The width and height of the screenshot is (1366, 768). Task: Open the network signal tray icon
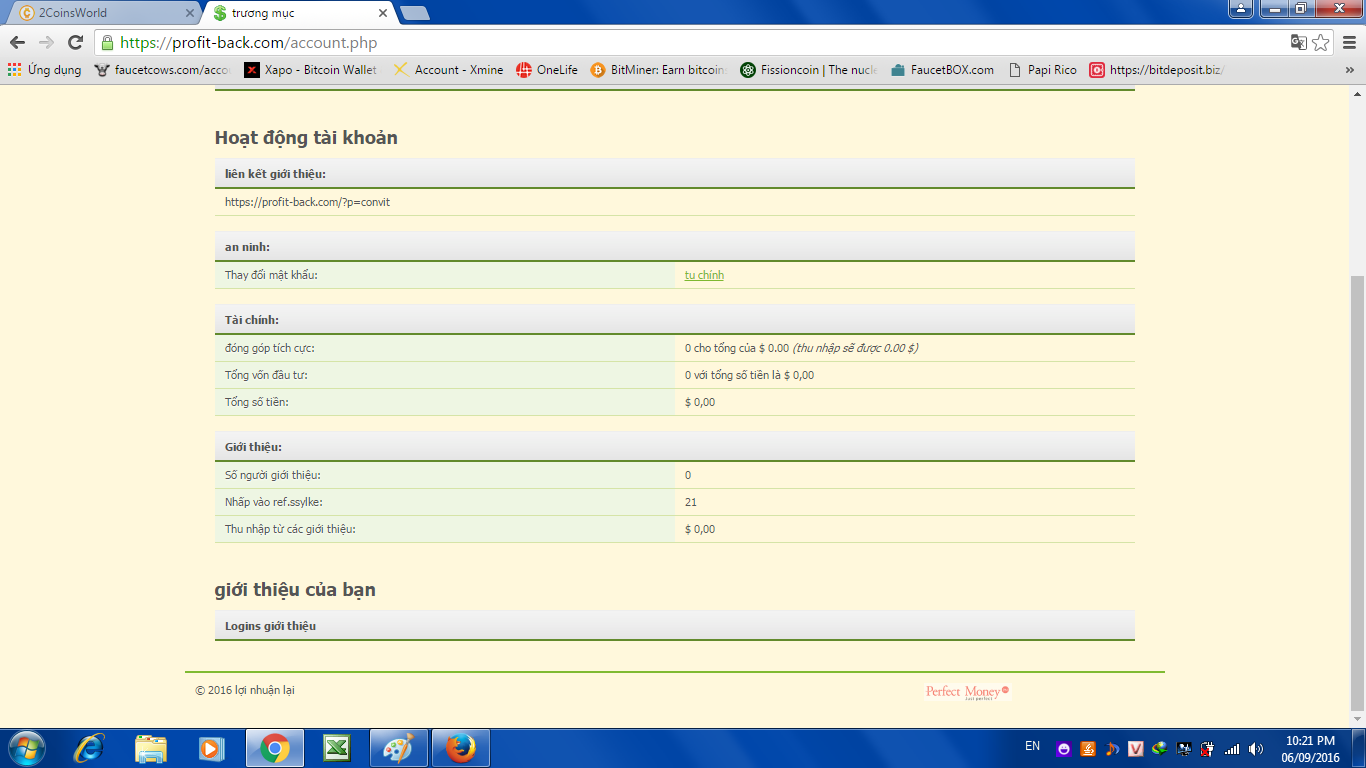1232,748
